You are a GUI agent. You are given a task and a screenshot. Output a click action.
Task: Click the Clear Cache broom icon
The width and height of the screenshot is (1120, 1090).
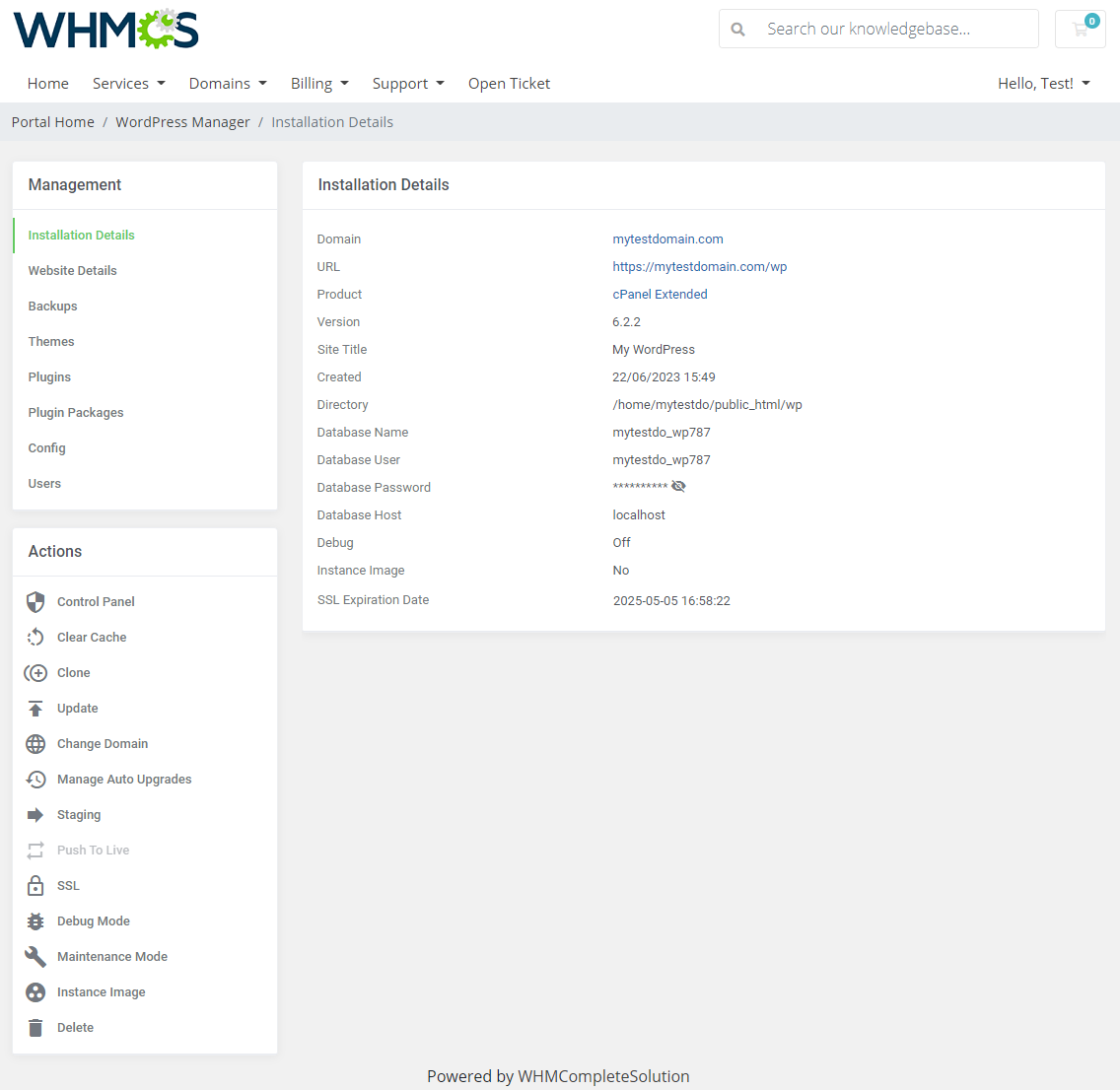(x=35, y=637)
